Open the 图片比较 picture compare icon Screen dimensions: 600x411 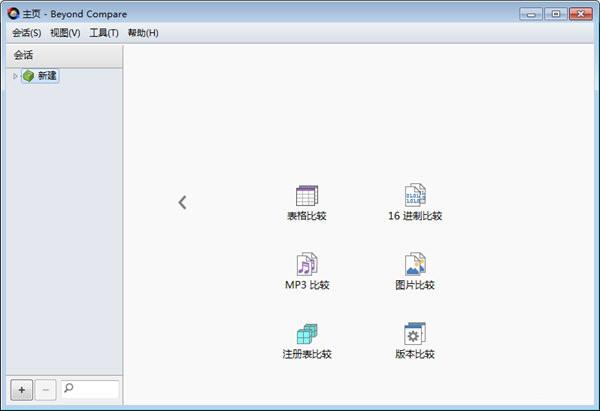tap(415, 264)
